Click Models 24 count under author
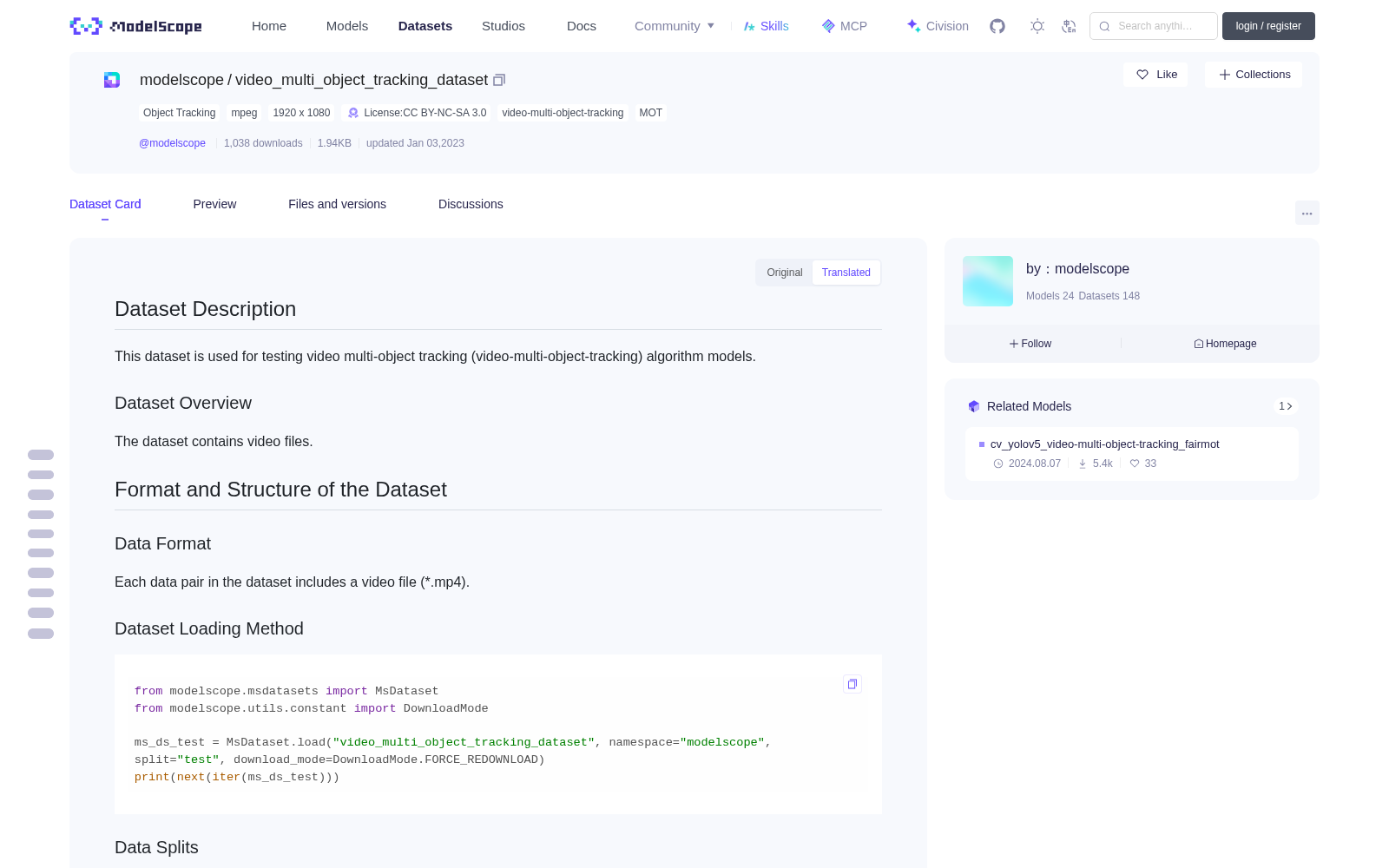 1050,296
